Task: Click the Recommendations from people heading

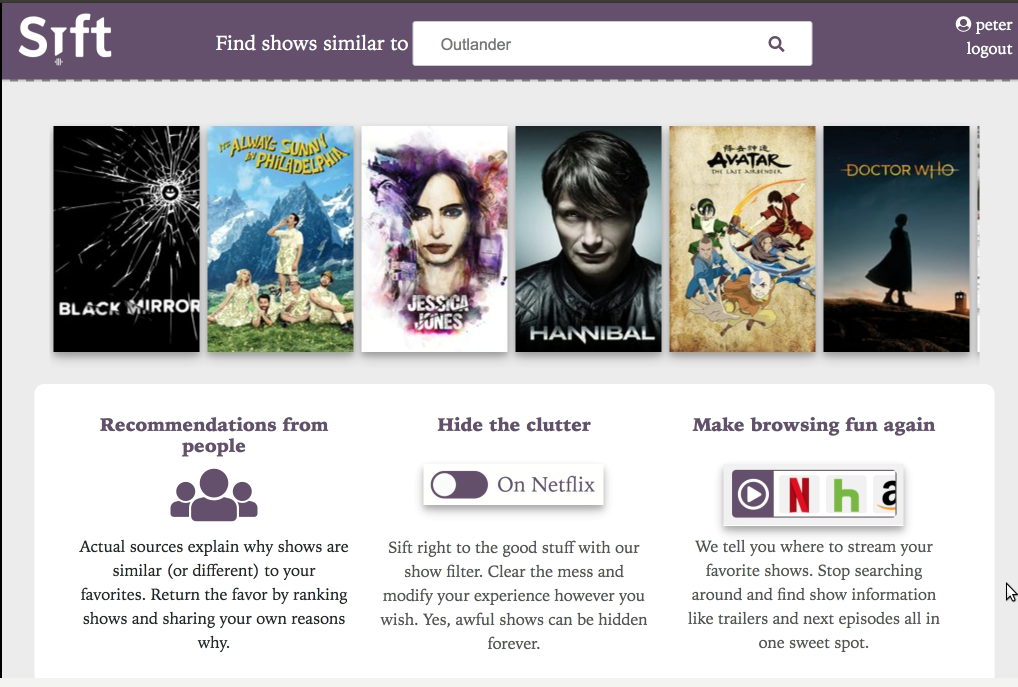Action: (x=214, y=435)
